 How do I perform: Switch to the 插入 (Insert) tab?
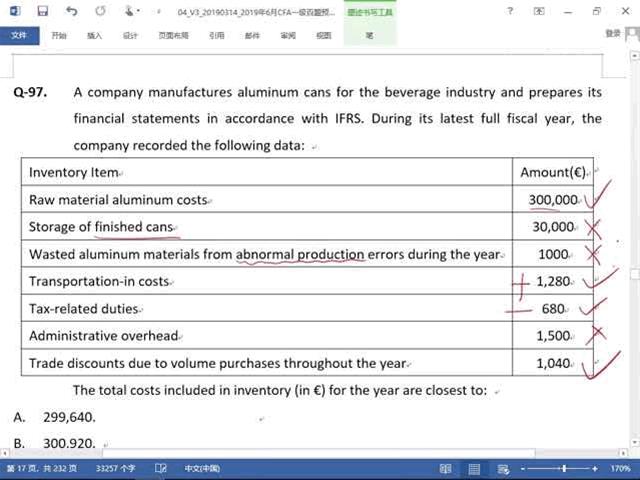pyautogui.click(x=94, y=36)
